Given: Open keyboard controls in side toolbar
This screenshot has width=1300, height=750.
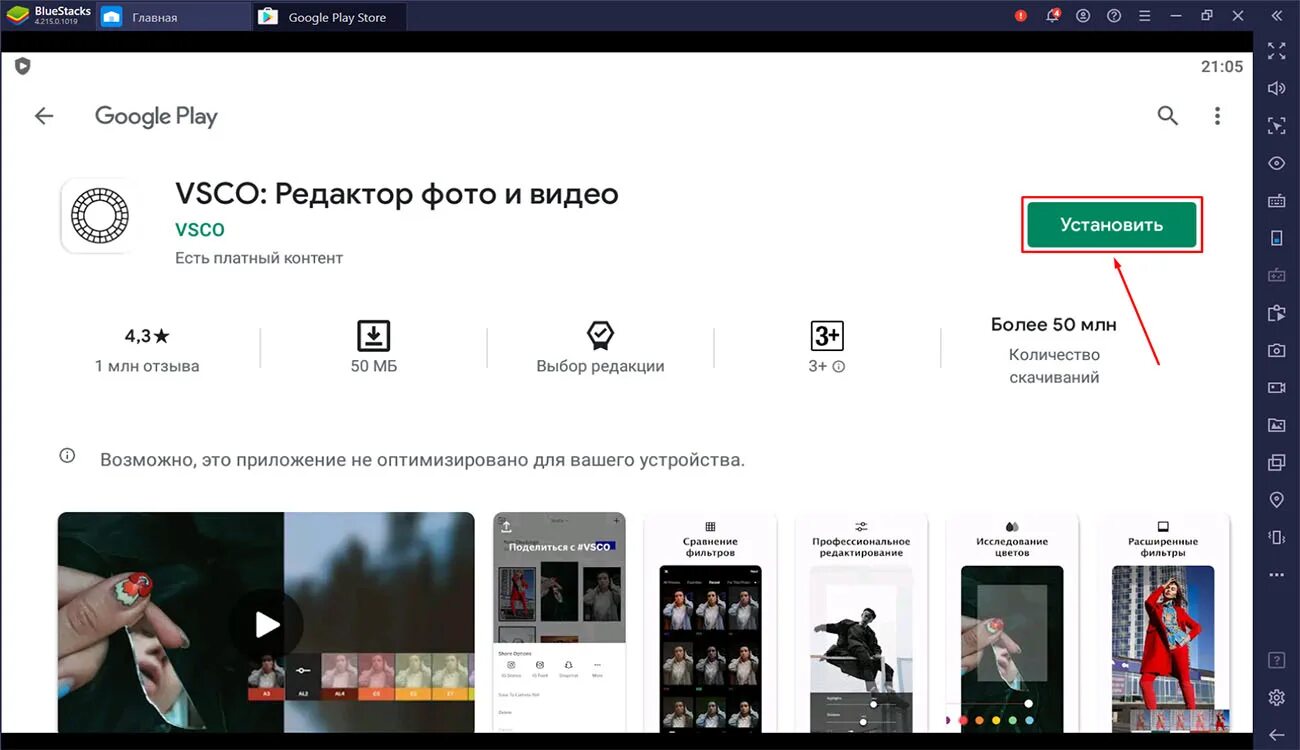Looking at the screenshot, I should click(x=1276, y=200).
